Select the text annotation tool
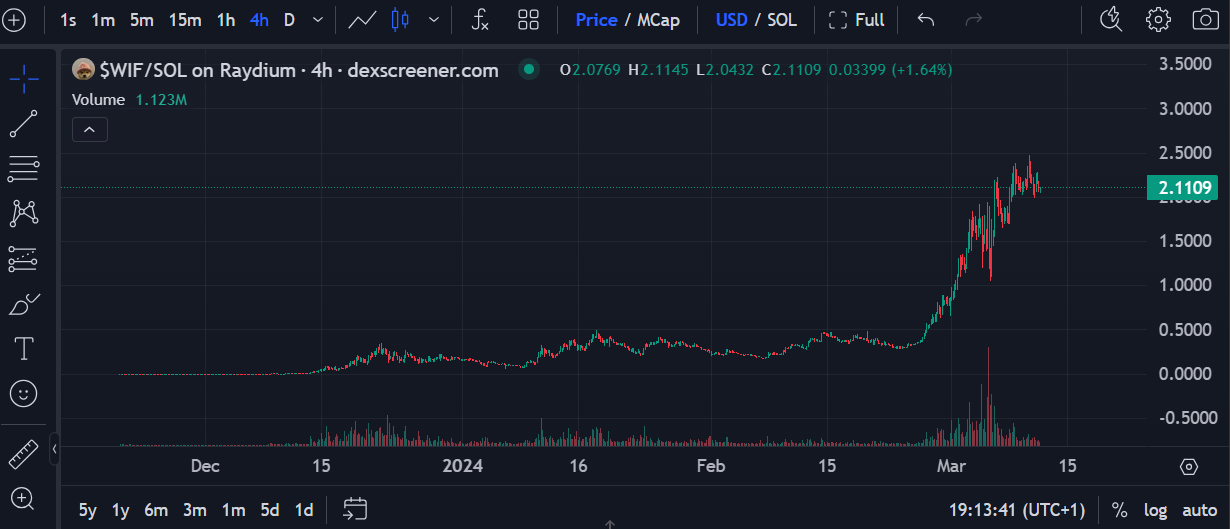 click(x=23, y=349)
